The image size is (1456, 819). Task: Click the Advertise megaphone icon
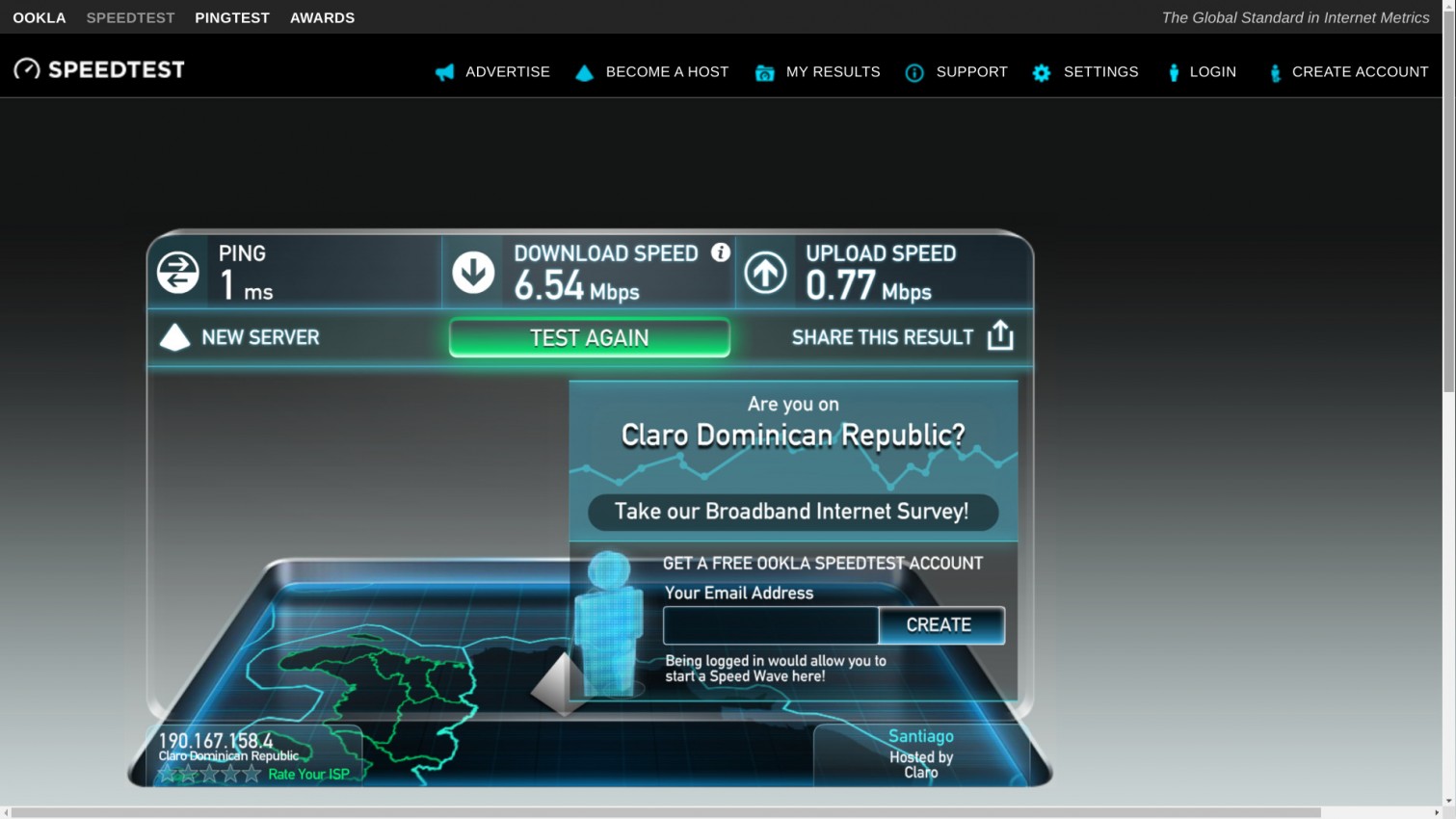[444, 72]
